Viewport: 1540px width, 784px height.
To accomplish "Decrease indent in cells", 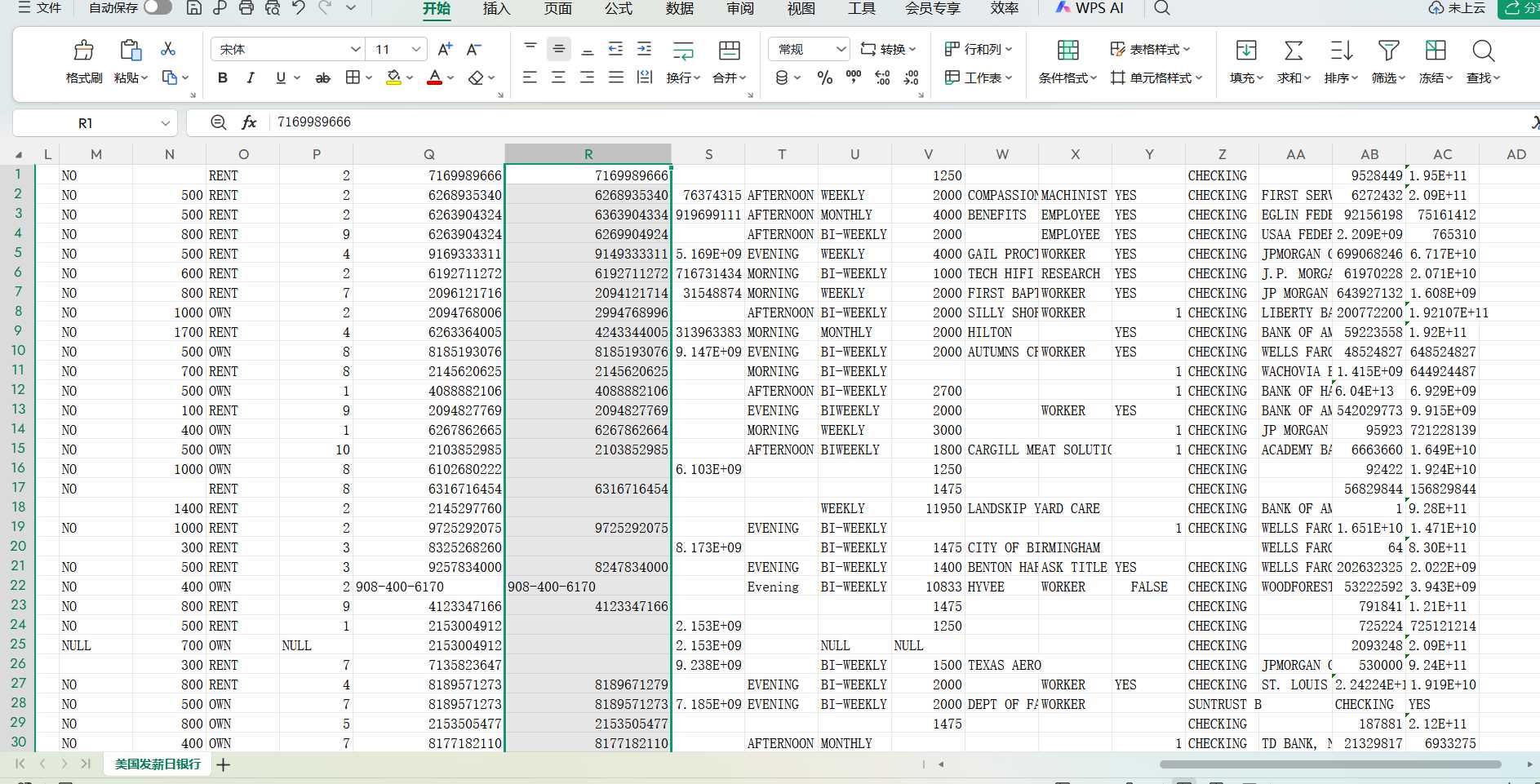I will (x=616, y=49).
